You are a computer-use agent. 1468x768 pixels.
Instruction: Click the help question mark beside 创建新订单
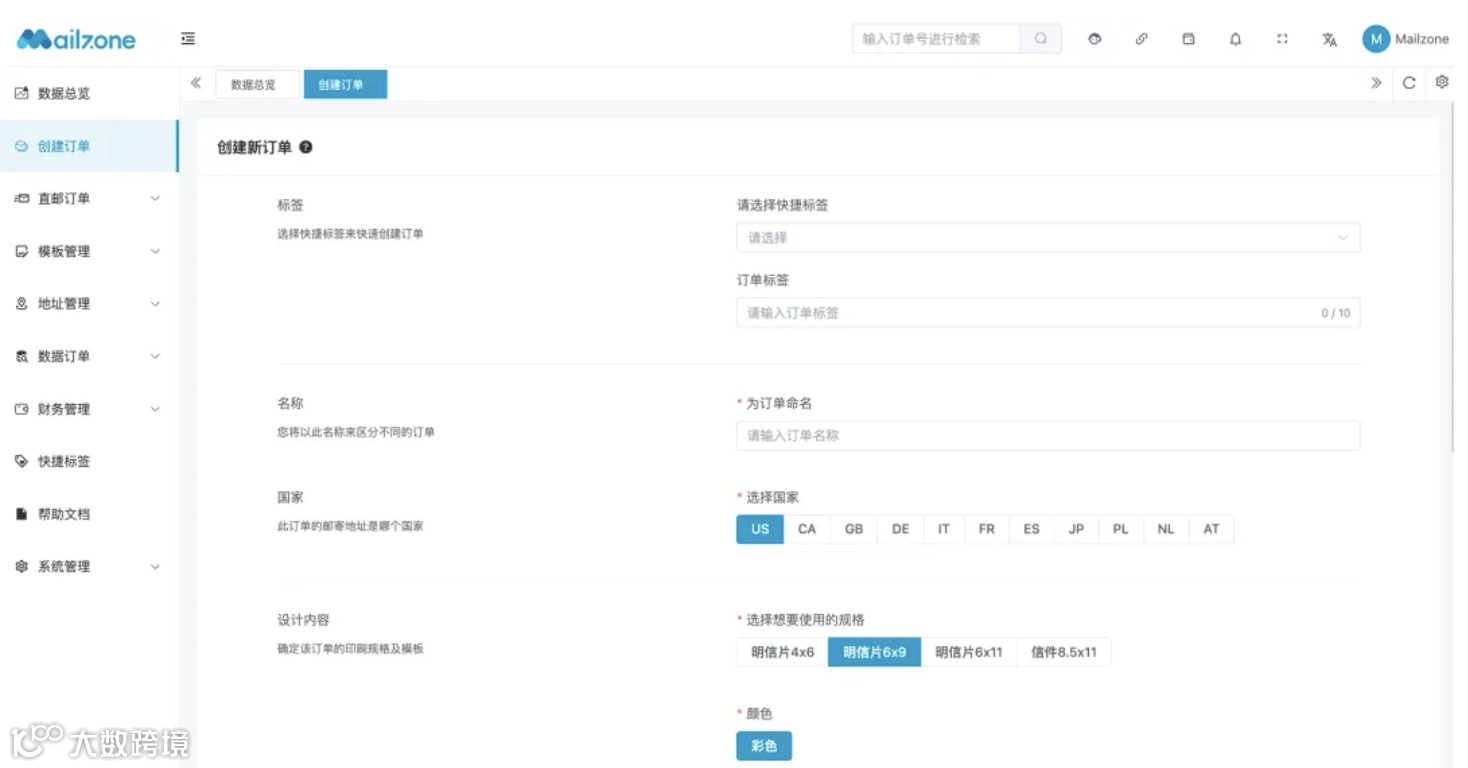coord(306,147)
